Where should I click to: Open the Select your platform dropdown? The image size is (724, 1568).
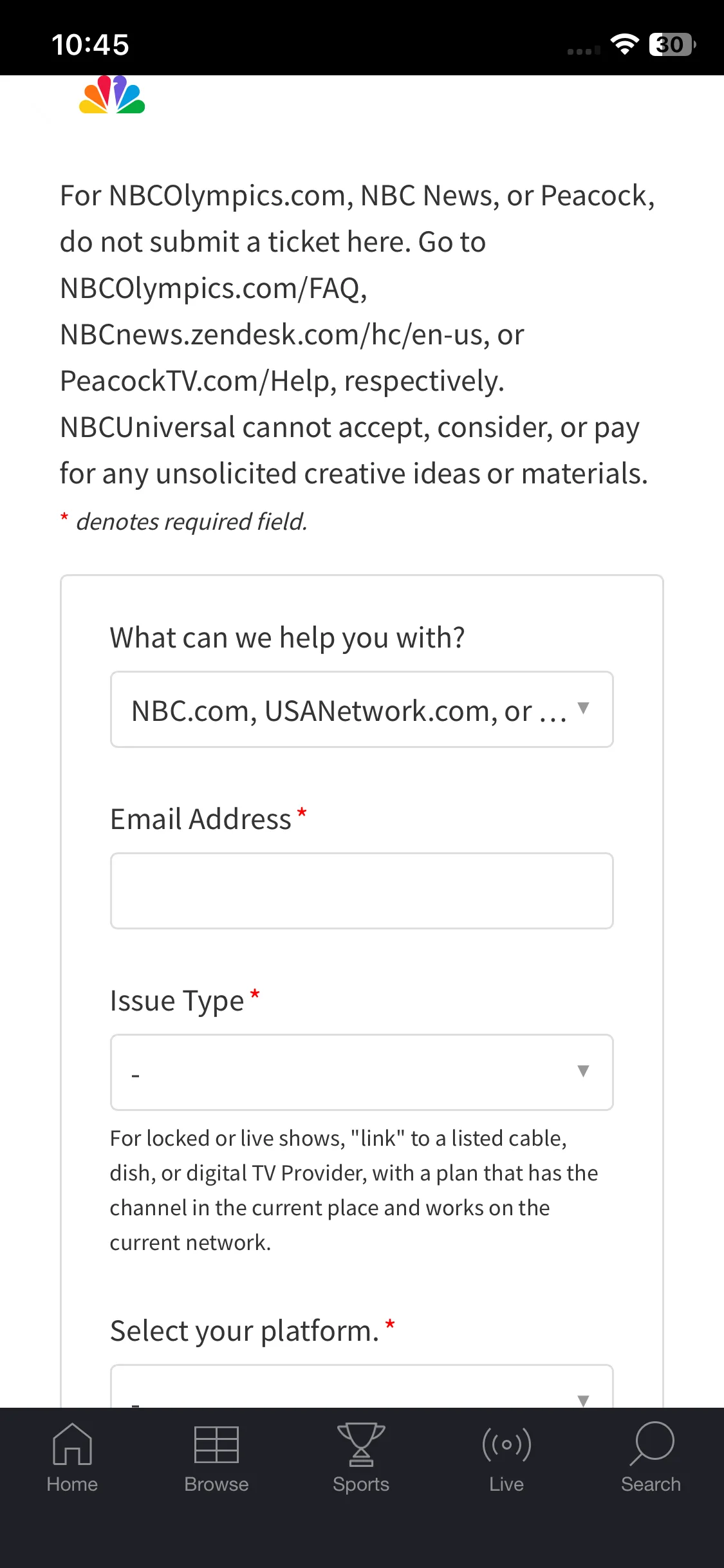coord(362,1386)
